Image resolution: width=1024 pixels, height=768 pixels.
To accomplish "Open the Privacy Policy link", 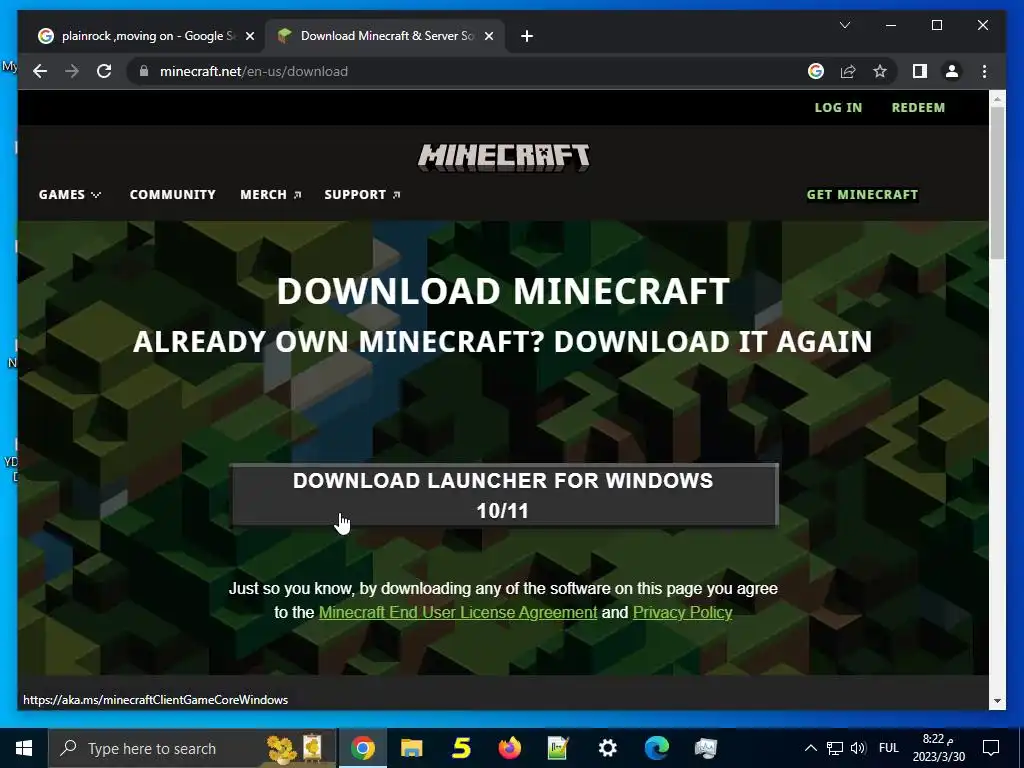I will (x=682, y=613).
